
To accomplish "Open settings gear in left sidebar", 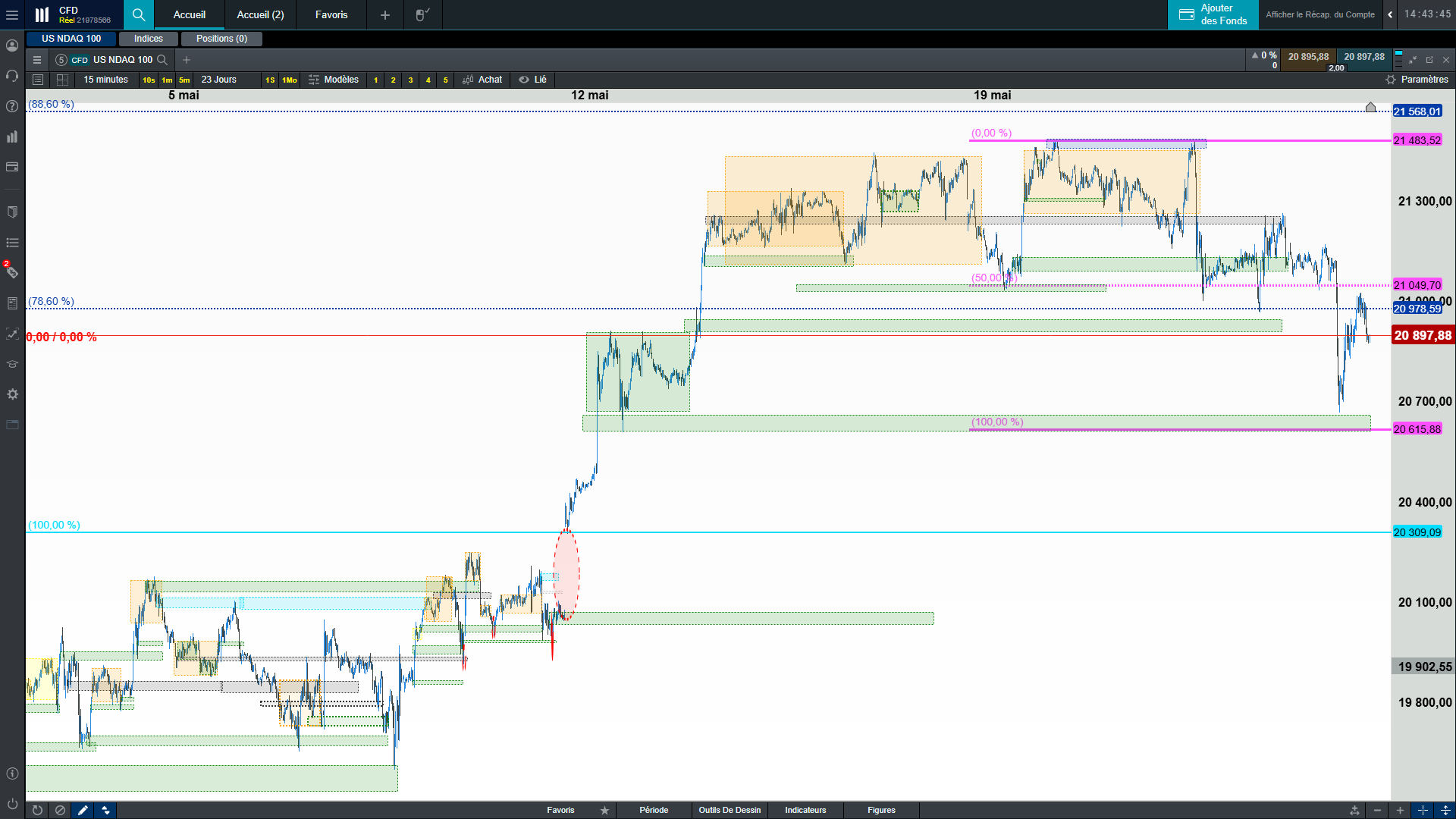I will tap(12, 394).
